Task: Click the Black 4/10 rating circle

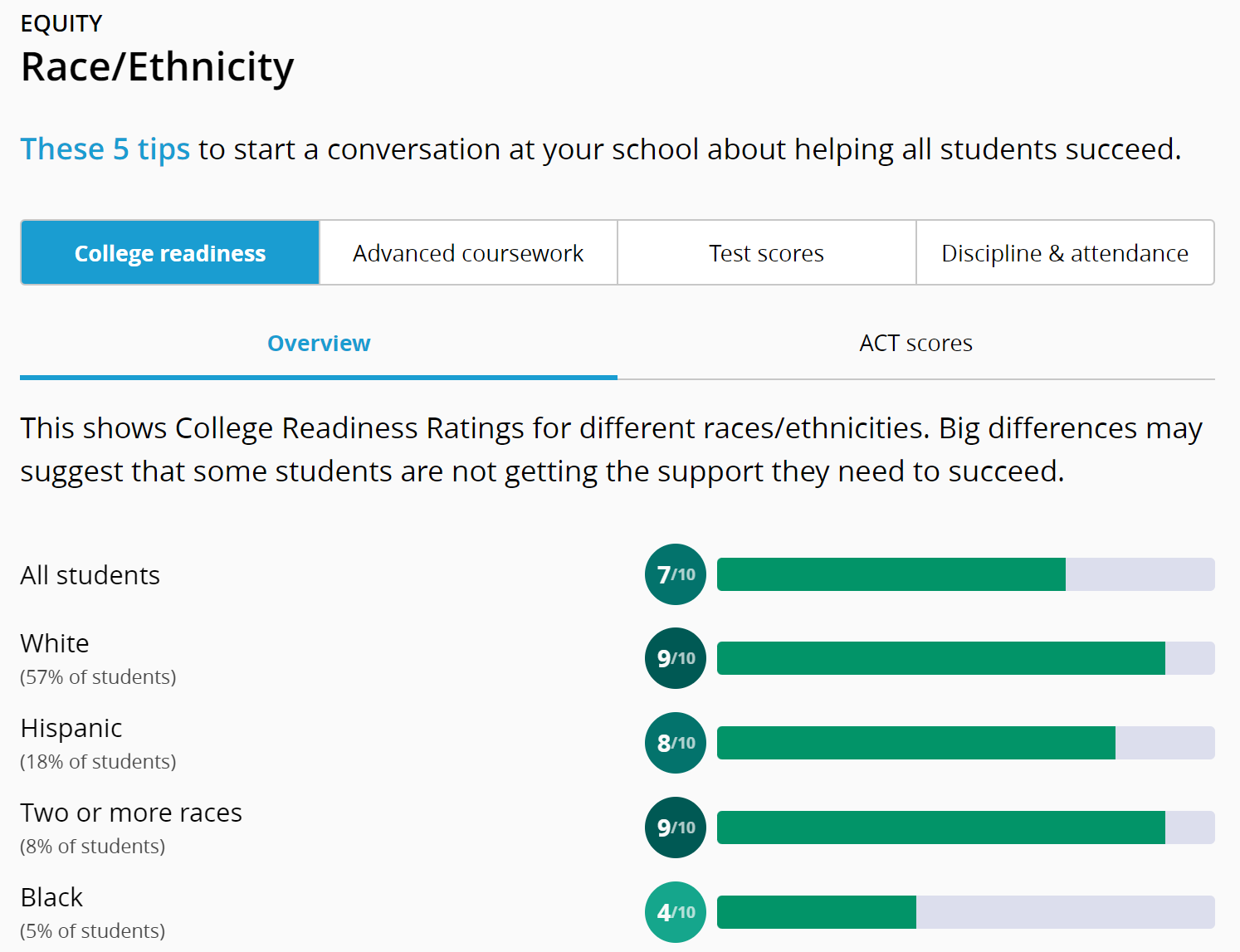Action: click(675, 912)
